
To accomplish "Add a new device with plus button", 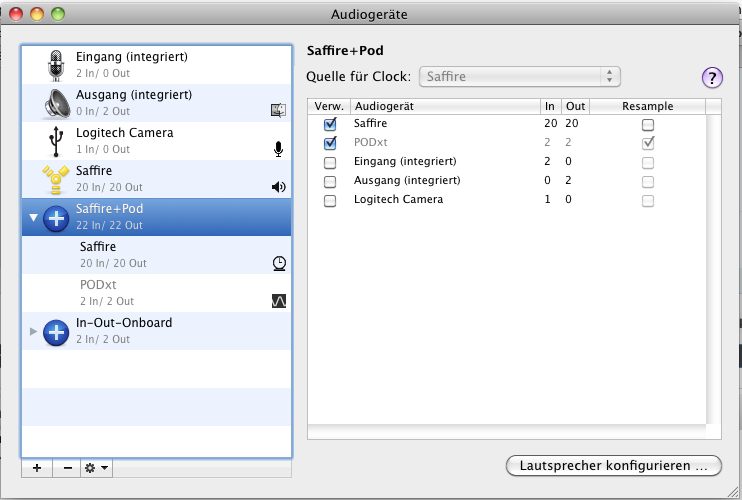I will pos(37,468).
